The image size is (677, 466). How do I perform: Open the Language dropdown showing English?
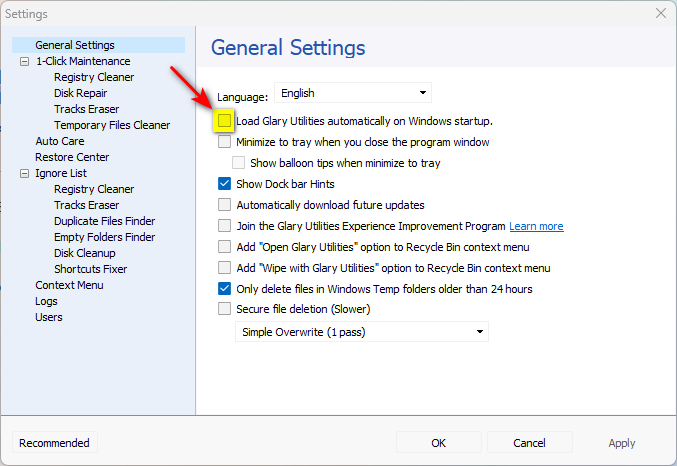353,93
